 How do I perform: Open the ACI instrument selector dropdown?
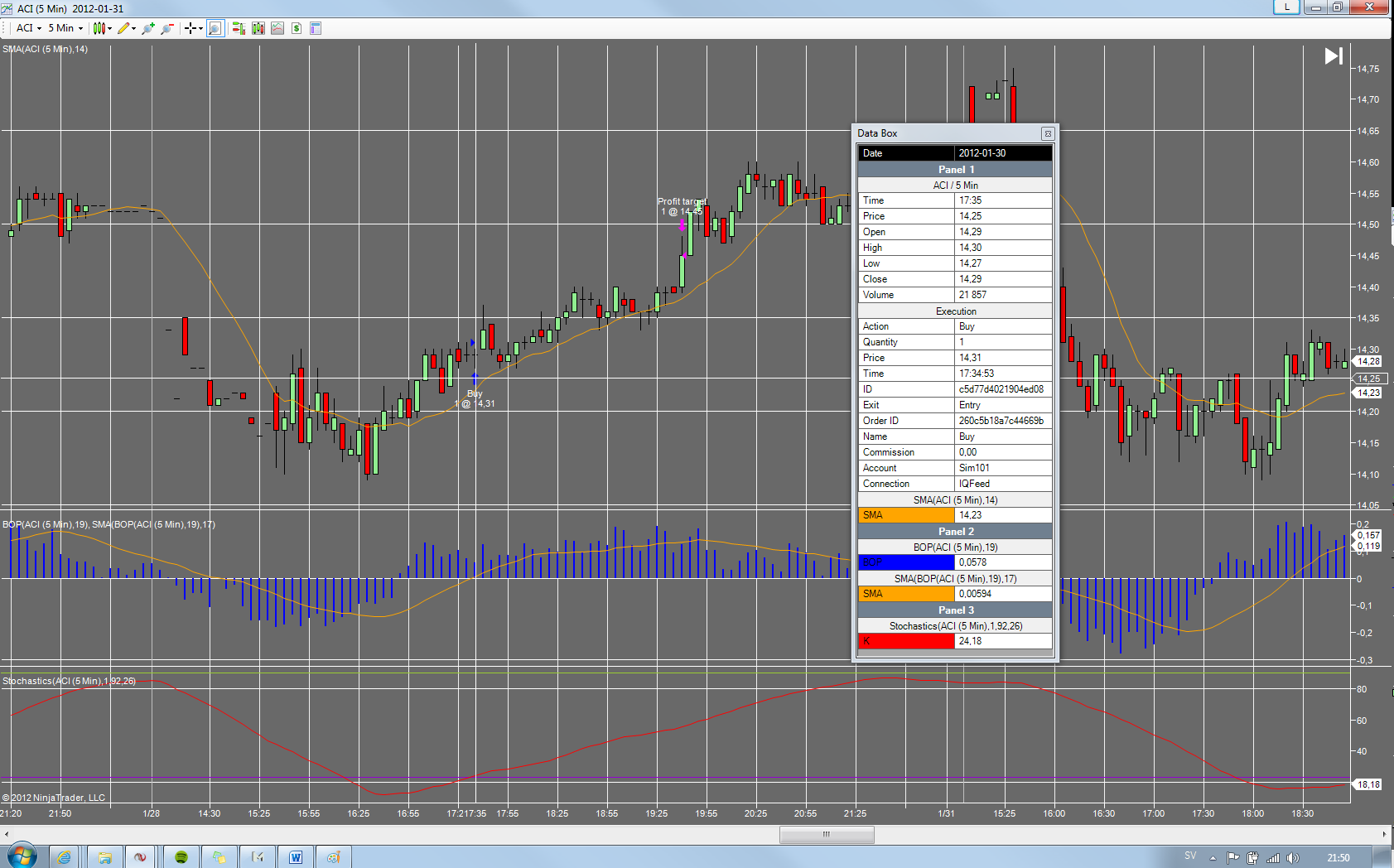click(29, 28)
